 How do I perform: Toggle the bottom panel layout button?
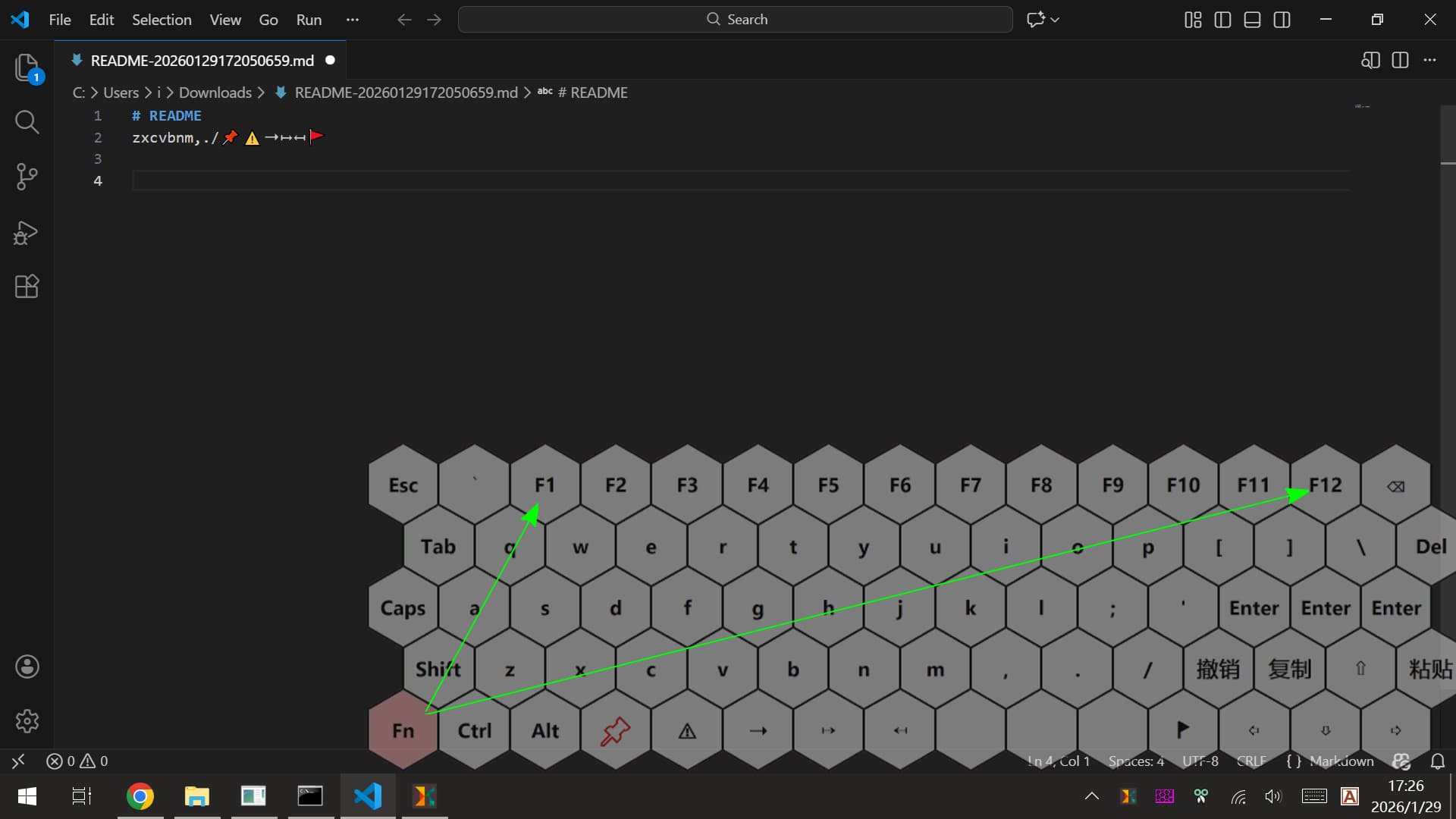pos(1252,20)
